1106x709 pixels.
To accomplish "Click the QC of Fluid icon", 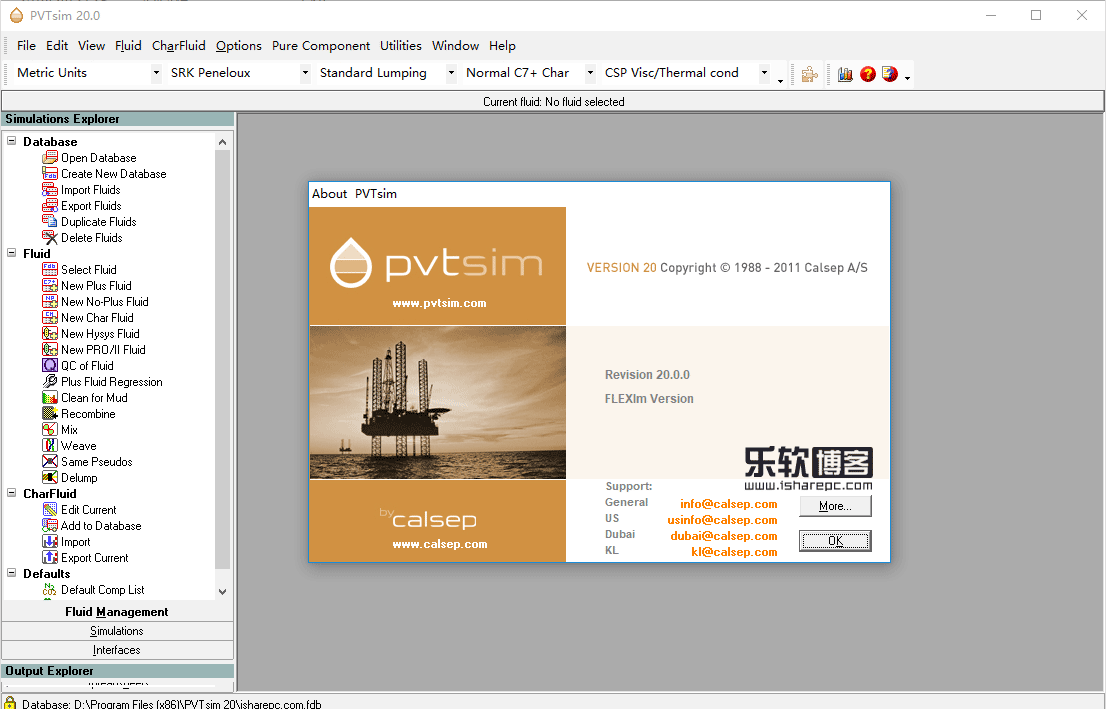I will (x=49, y=365).
